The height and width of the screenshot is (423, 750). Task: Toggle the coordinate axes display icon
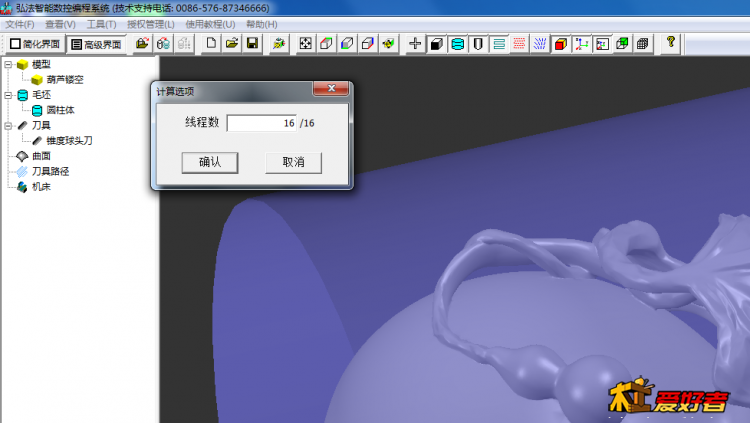tap(581, 44)
